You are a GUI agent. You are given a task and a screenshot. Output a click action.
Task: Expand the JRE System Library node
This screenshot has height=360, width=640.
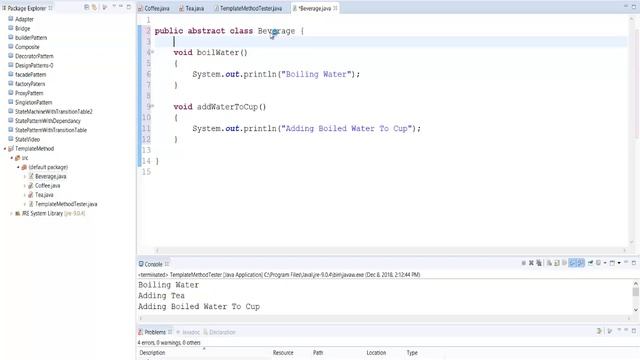pos(11,213)
